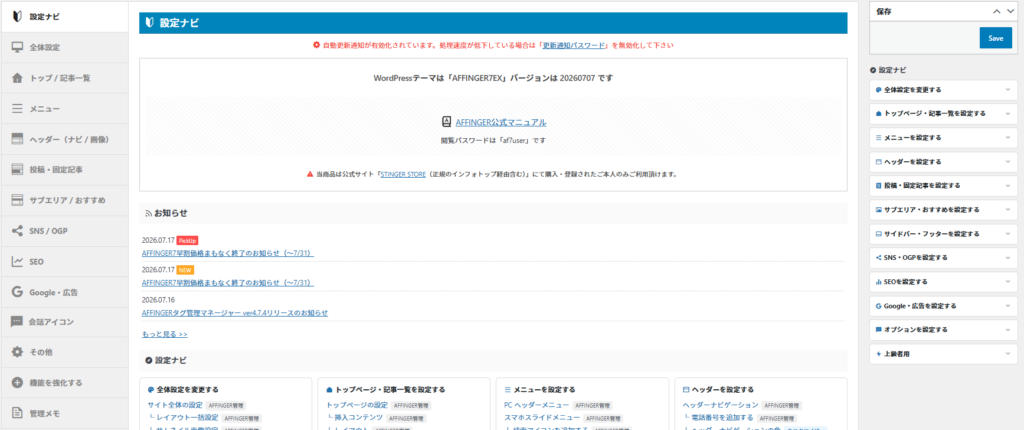Screen dimensions: 1024x430
Task: Expand ヘッダーを設定する in right panel
Action: tap(943, 161)
